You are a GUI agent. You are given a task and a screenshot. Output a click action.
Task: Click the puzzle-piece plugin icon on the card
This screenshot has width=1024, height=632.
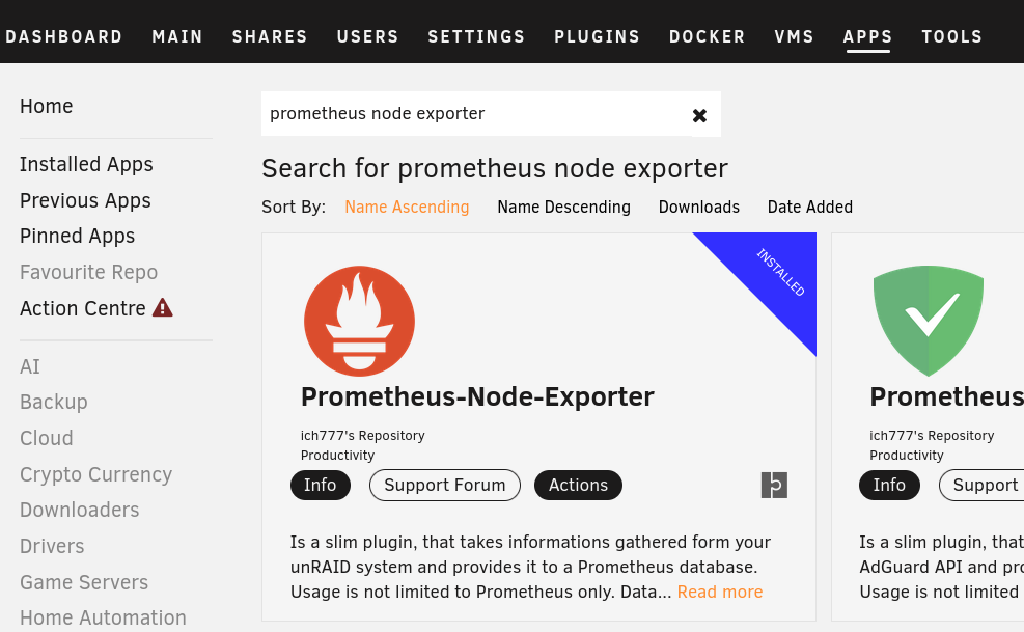(774, 485)
